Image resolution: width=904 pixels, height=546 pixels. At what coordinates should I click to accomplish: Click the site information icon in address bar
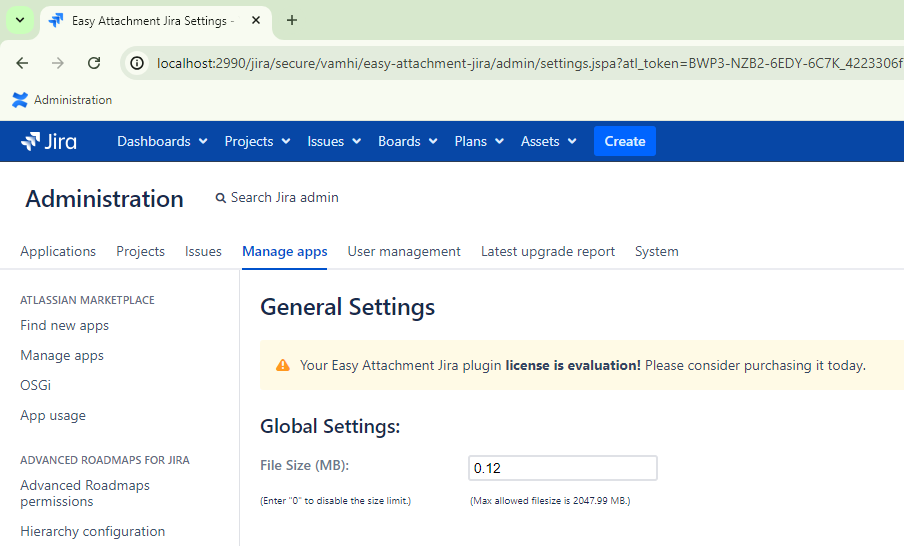point(138,63)
